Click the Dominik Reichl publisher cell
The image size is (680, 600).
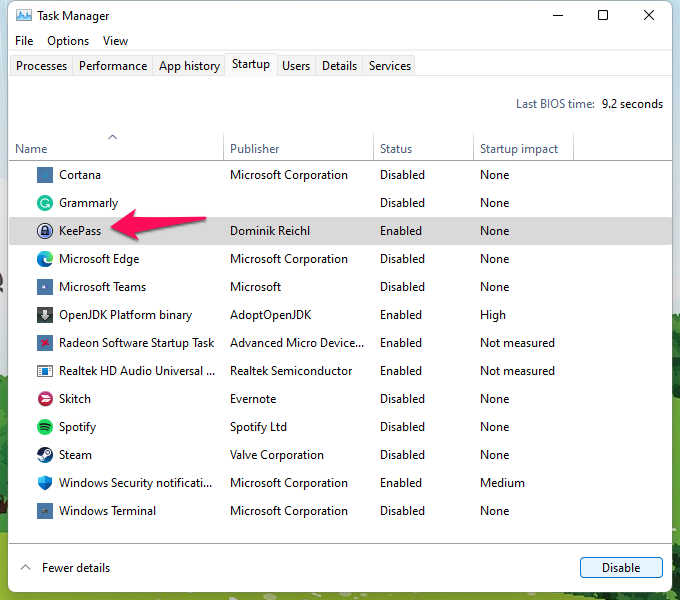click(x=270, y=231)
